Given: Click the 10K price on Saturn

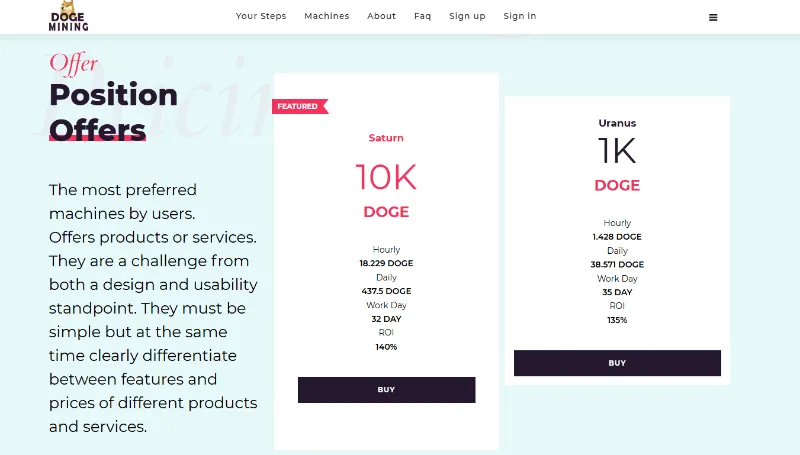Looking at the screenshot, I should click(x=386, y=177).
